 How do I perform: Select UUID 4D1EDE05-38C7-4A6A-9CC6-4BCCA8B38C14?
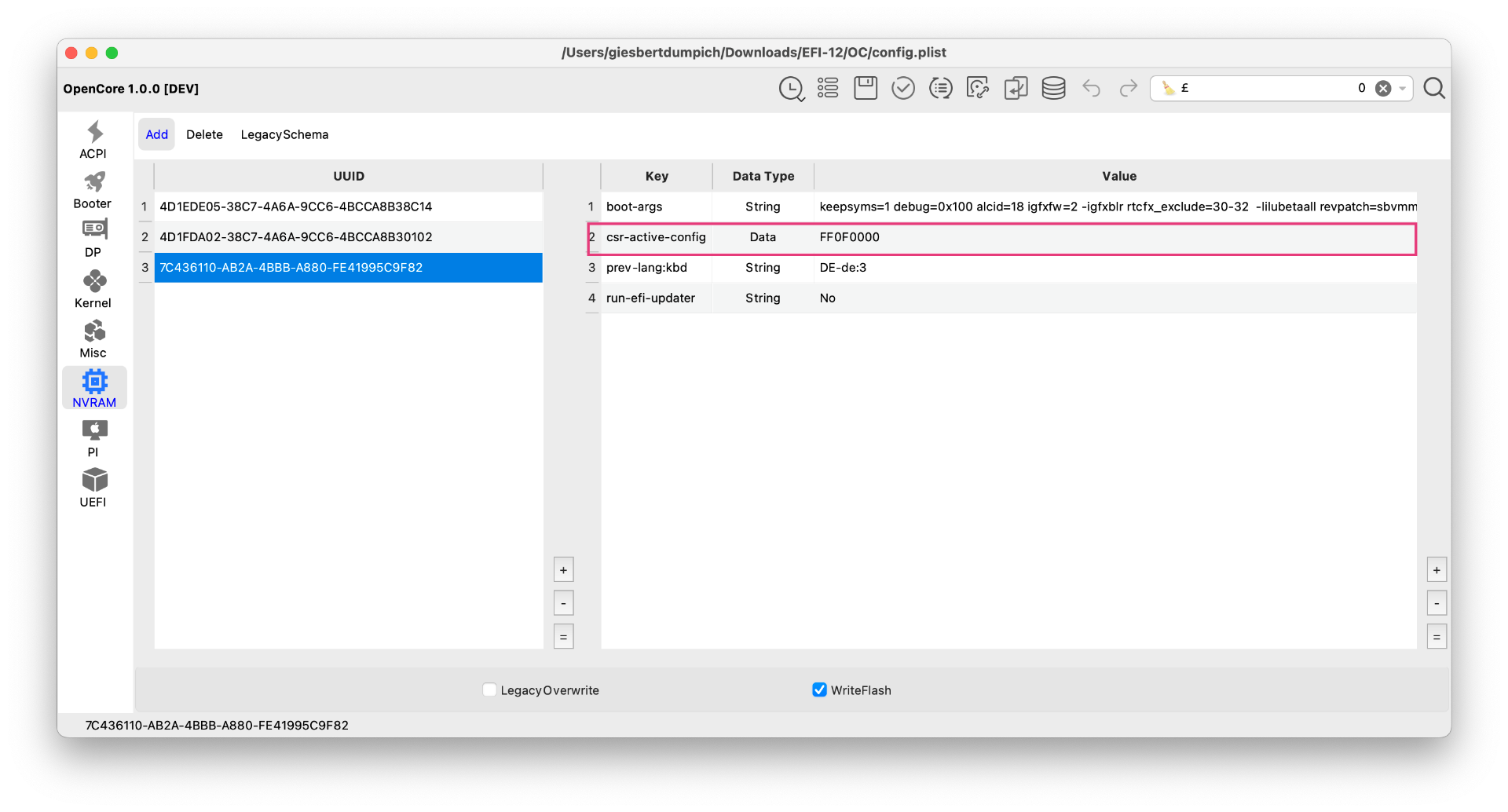348,207
